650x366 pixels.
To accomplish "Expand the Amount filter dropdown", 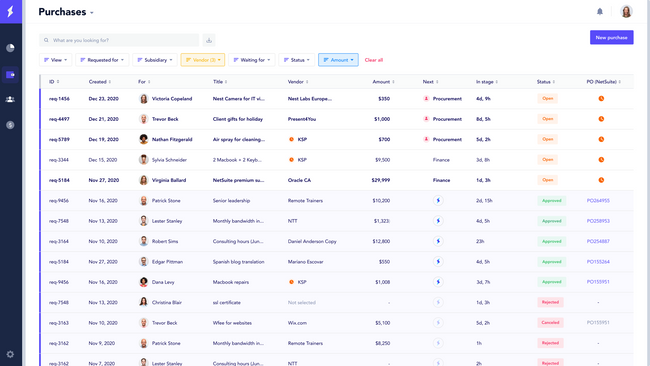I will (x=338, y=60).
